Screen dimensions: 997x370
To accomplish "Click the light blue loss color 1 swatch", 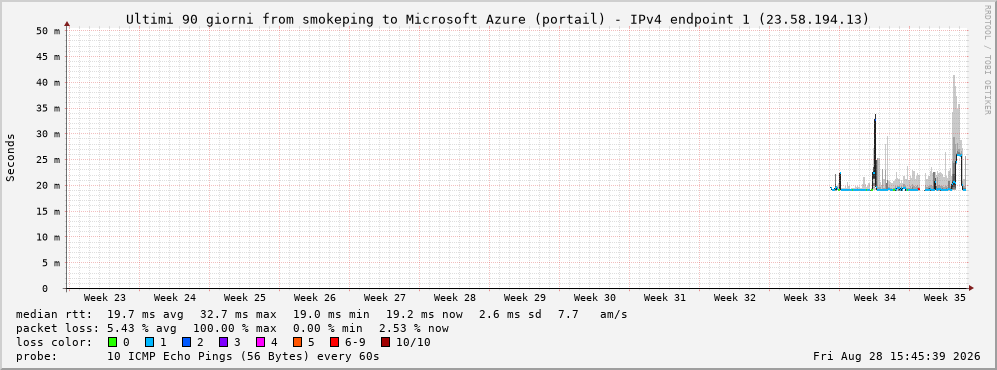I will tap(149, 342).
